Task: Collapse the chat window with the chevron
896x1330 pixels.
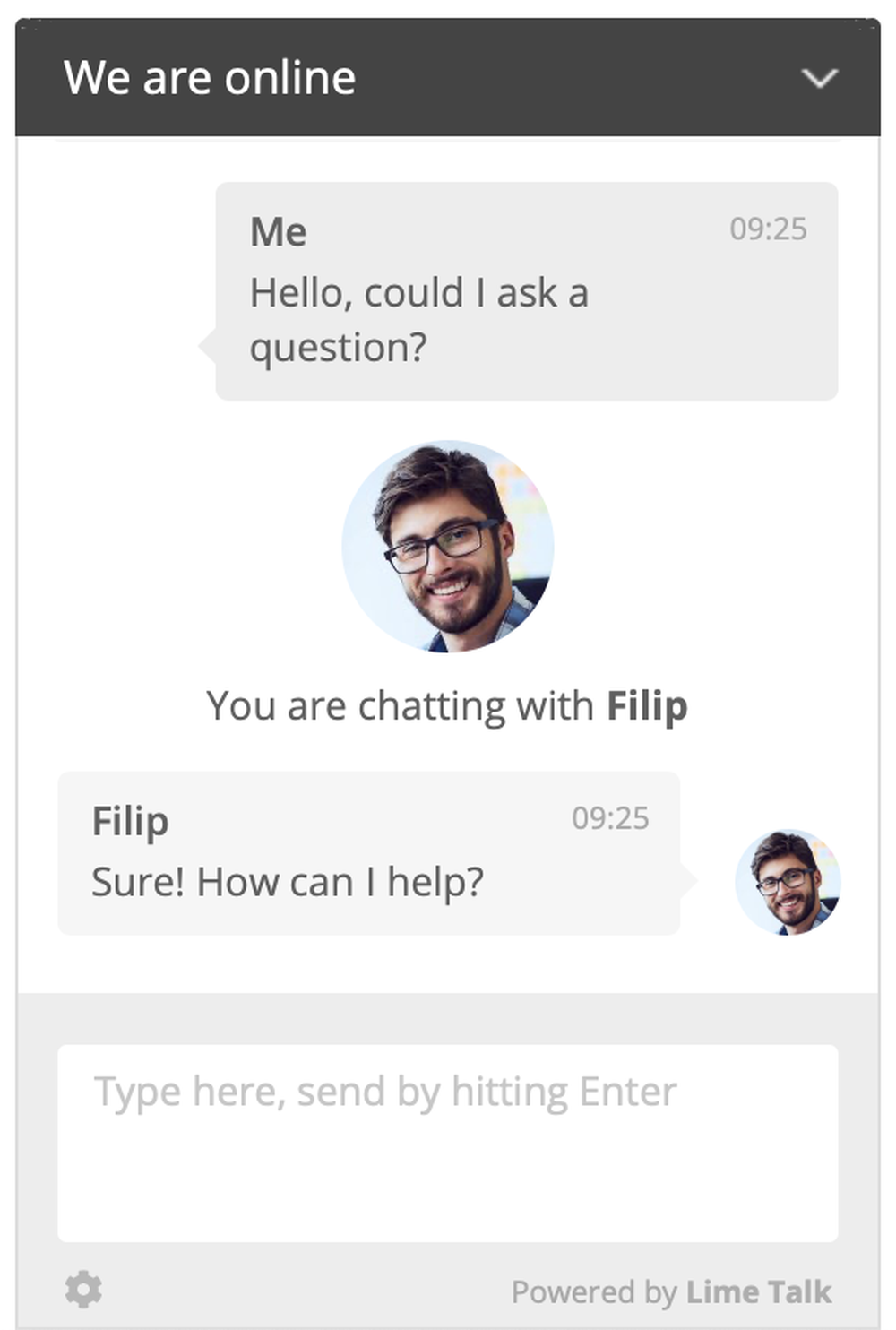Action: pos(819,79)
